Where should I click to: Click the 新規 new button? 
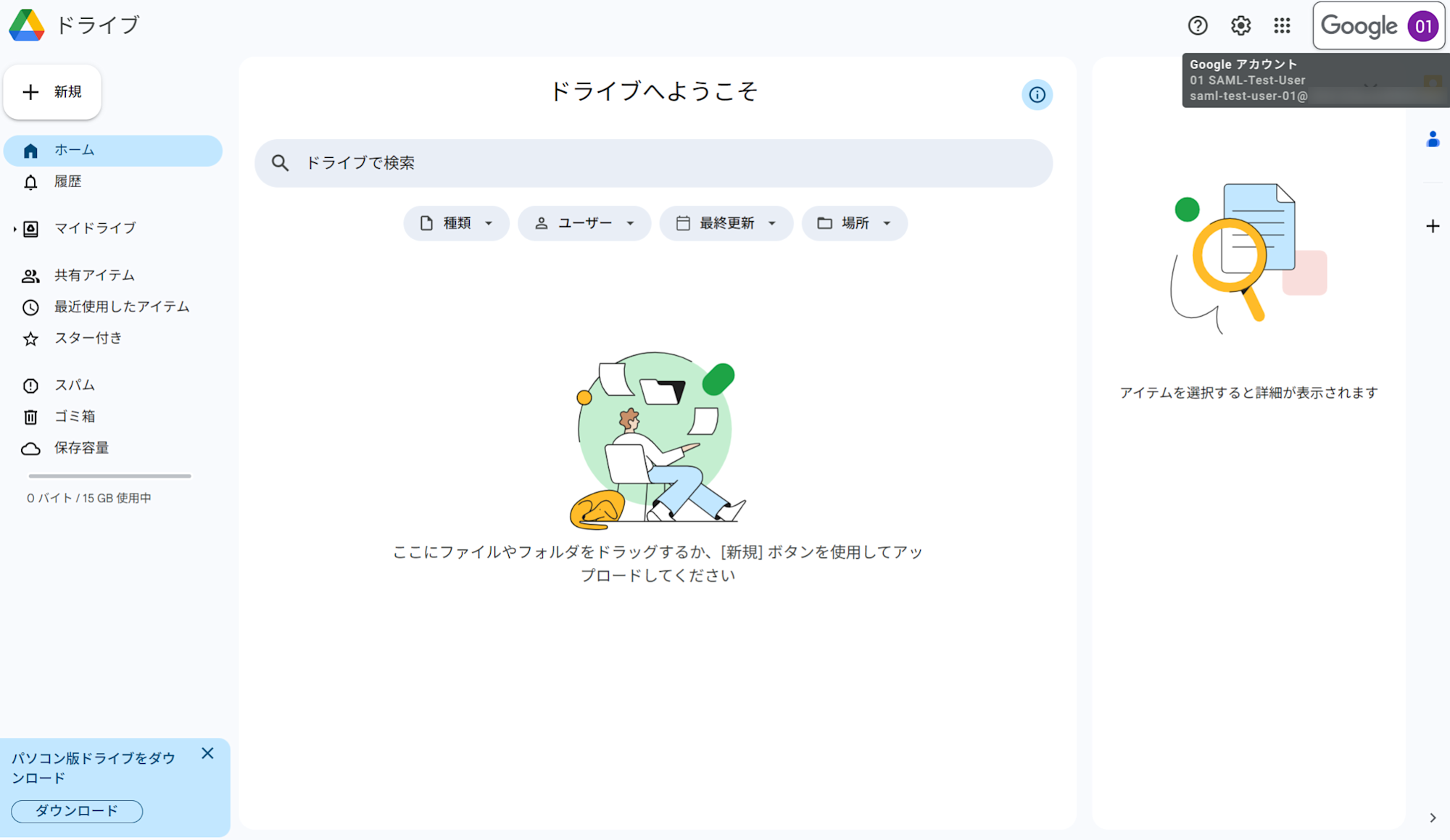[x=51, y=91]
